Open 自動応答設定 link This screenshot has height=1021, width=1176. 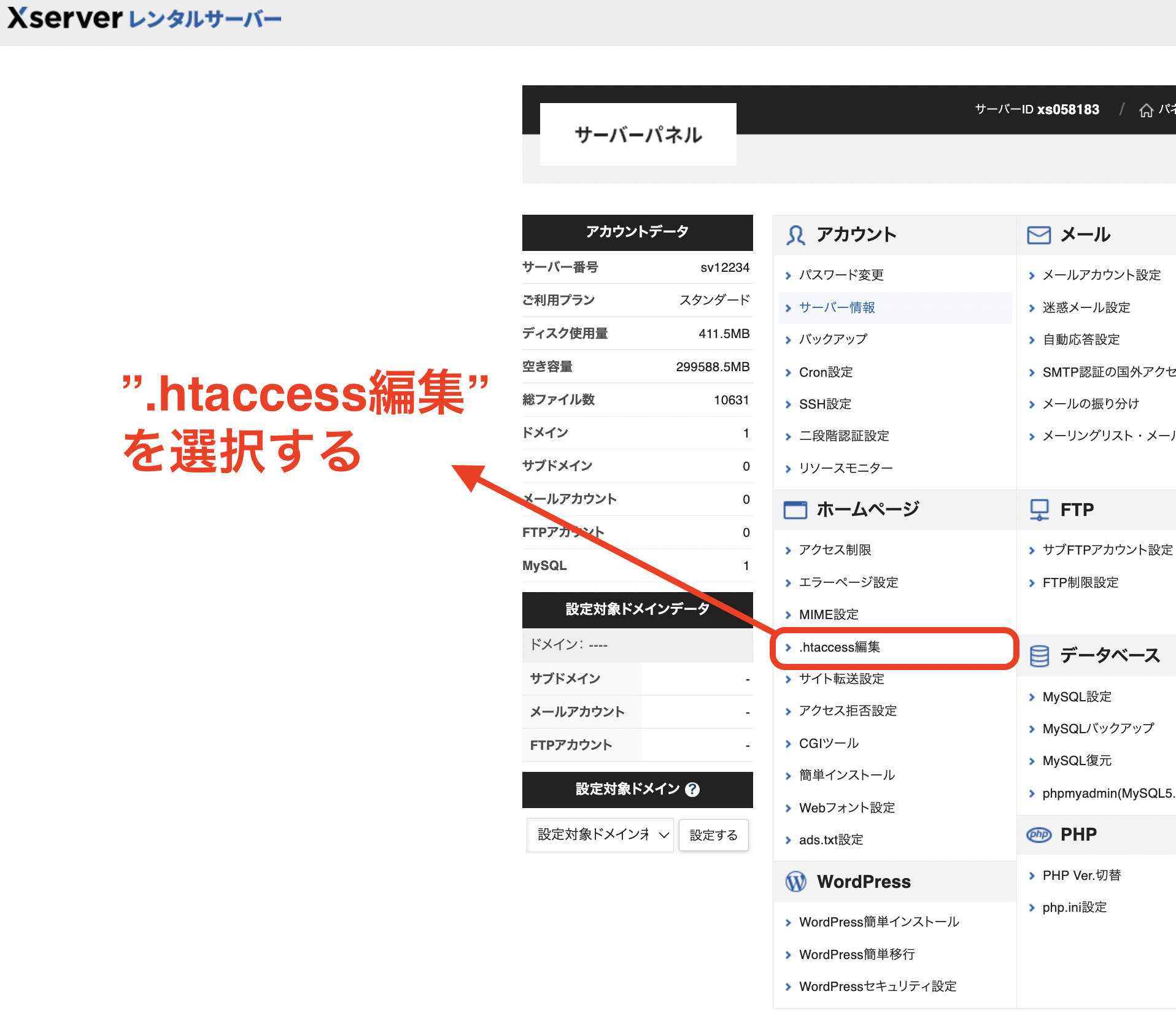point(1081,339)
